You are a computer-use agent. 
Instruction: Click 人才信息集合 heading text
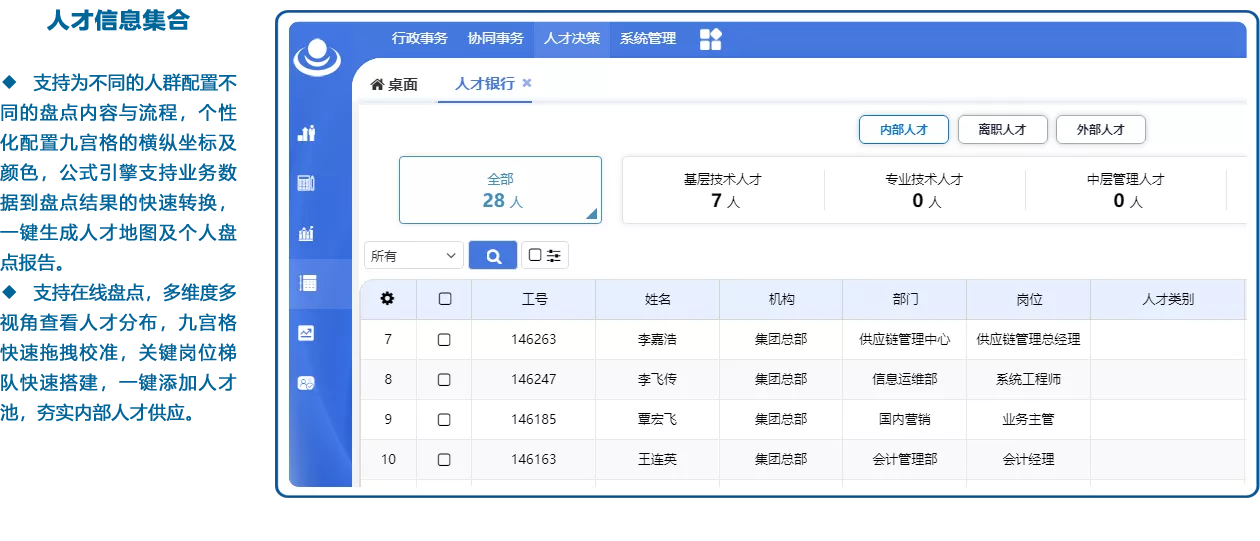[x=118, y=20]
